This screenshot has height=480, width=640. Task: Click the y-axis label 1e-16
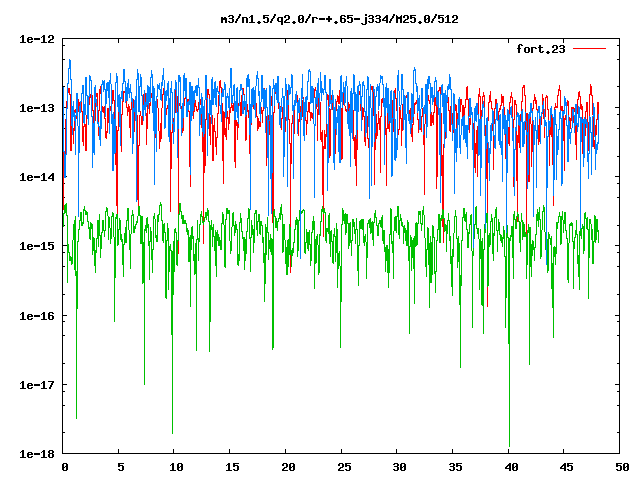[x=37, y=316]
